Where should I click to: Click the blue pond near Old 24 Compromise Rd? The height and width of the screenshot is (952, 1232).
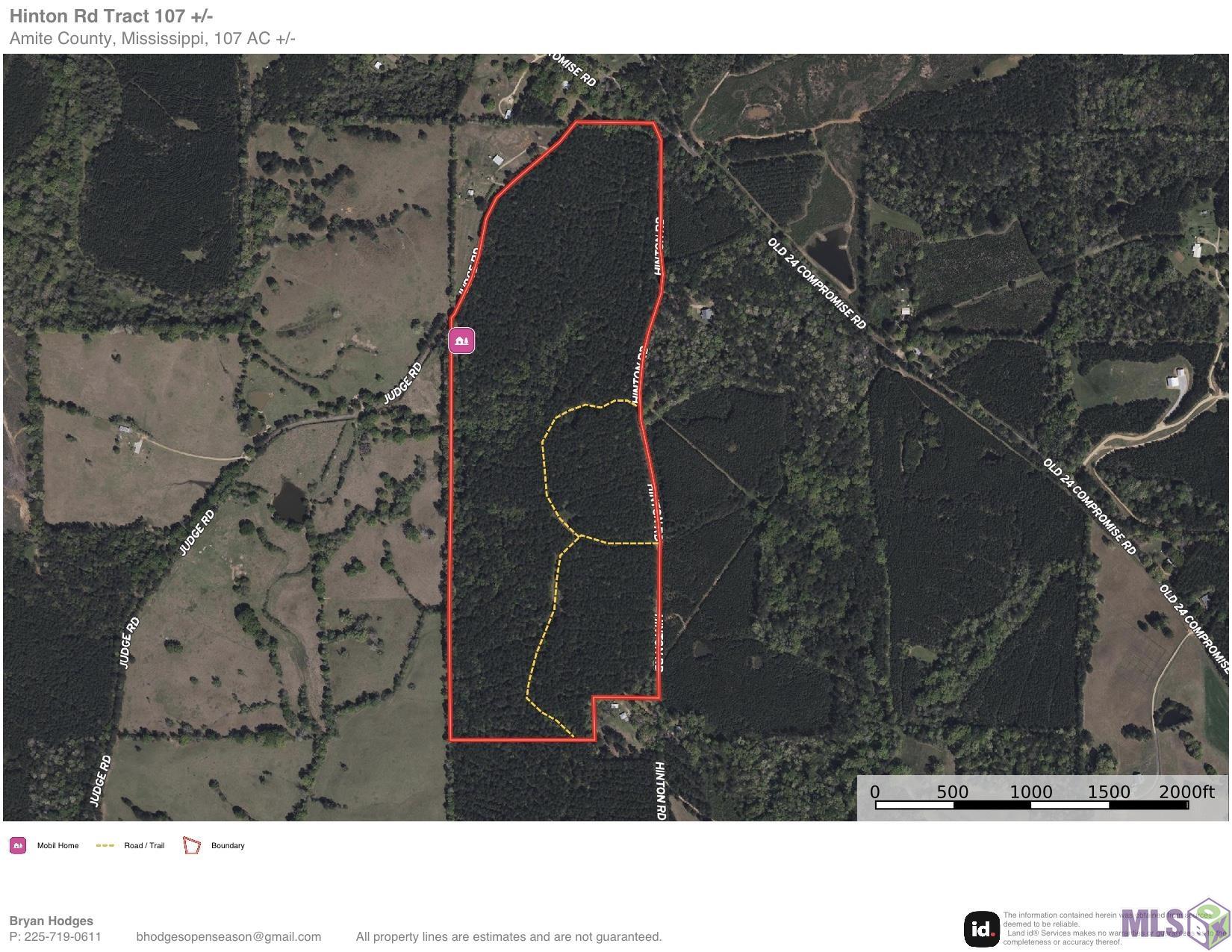coord(833,254)
